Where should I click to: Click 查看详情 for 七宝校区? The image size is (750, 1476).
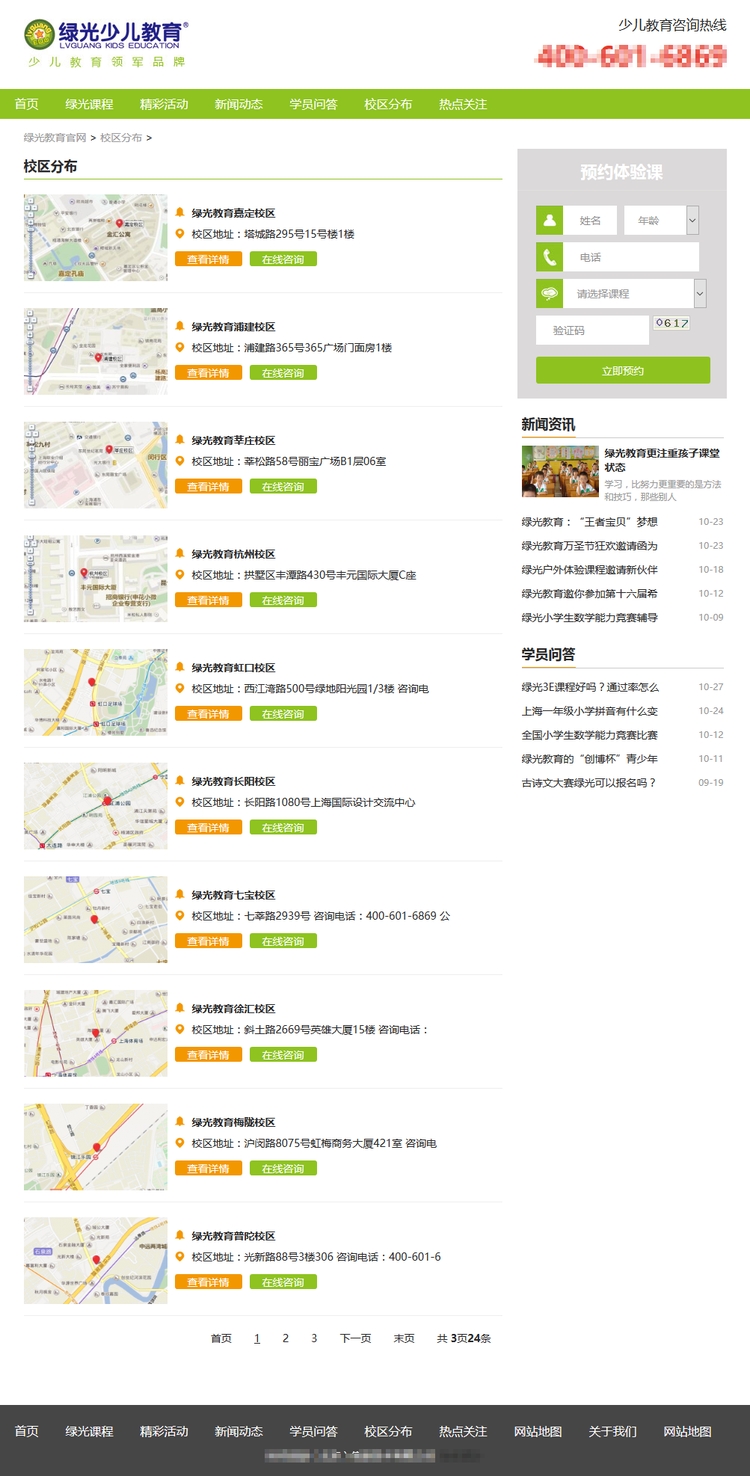pos(208,941)
